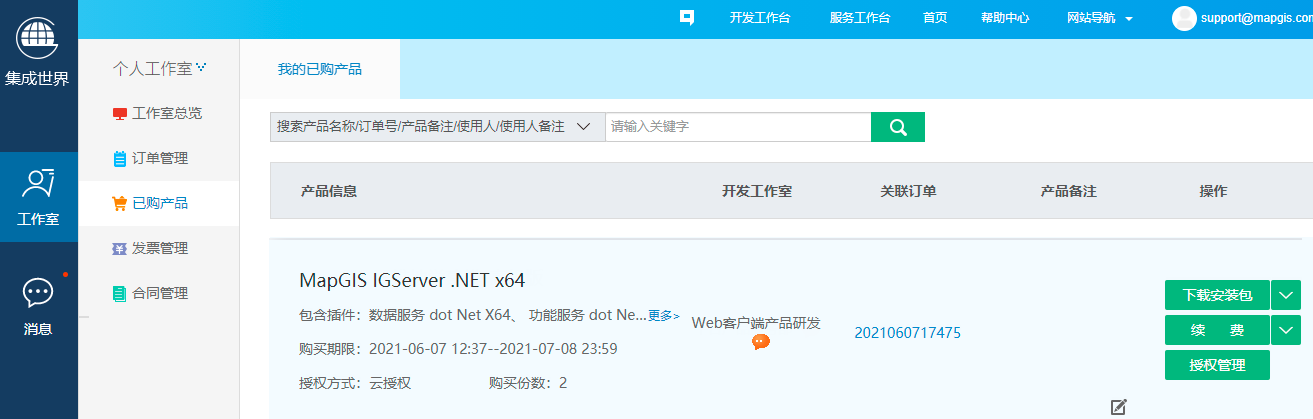The height and width of the screenshot is (419, 1313).
Task: Select 已购产品 in the sidebar
Action: (x=159, y=204)
